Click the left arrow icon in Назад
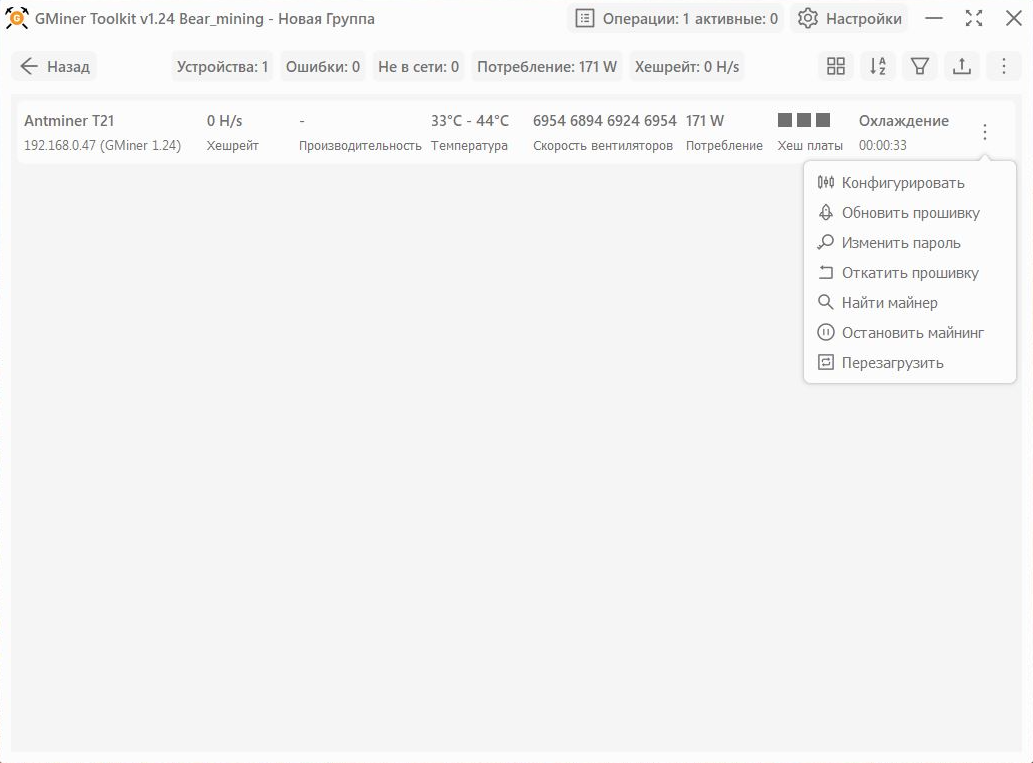The width and height of the screenshot is (1033, 763). click(29, 66)
